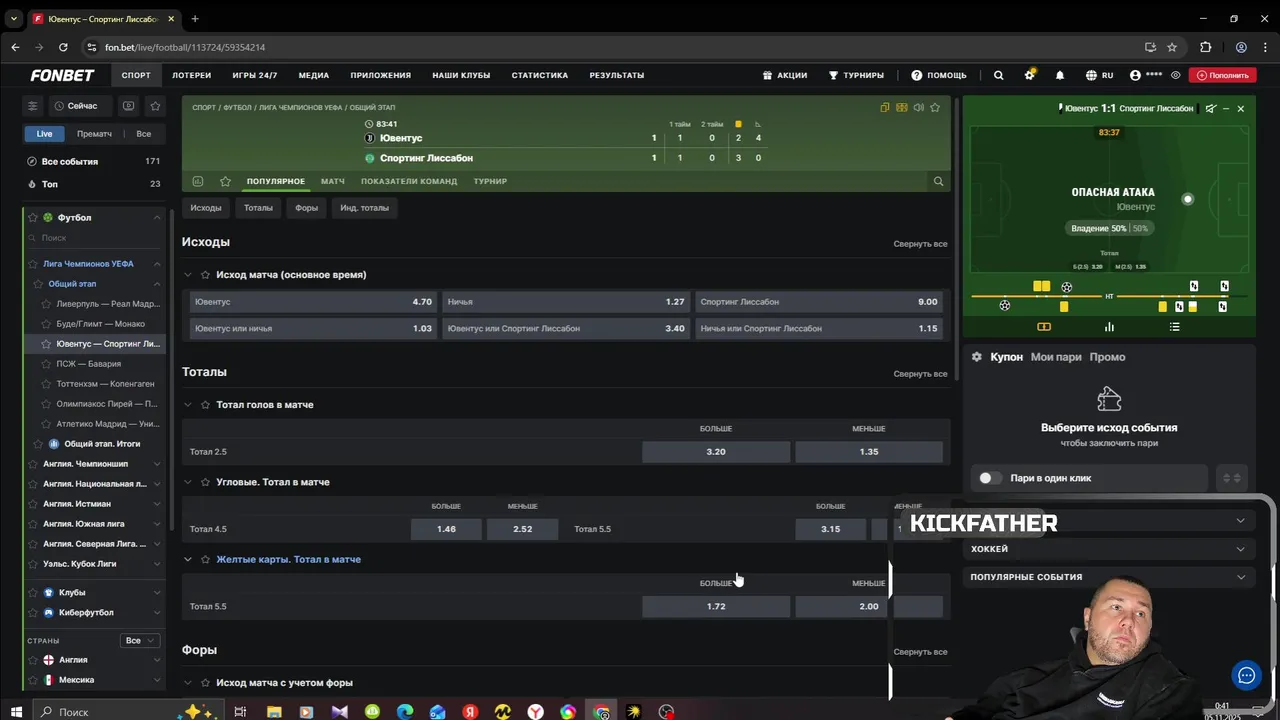Open match statistics icon beside Популярное
Screen dimensions: 1280x720
pos(198,181)
